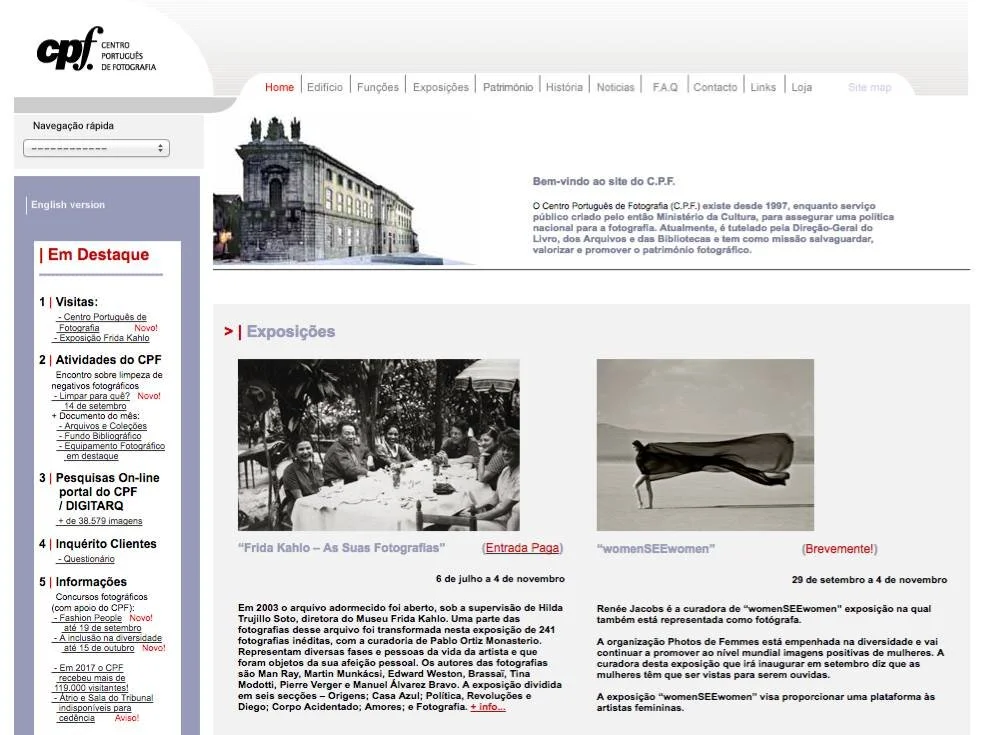Open Exposição Frida Kahlo visit link
Viewport: 1003px width, 735px height.
pyautogui.click(x=102, y=338)
